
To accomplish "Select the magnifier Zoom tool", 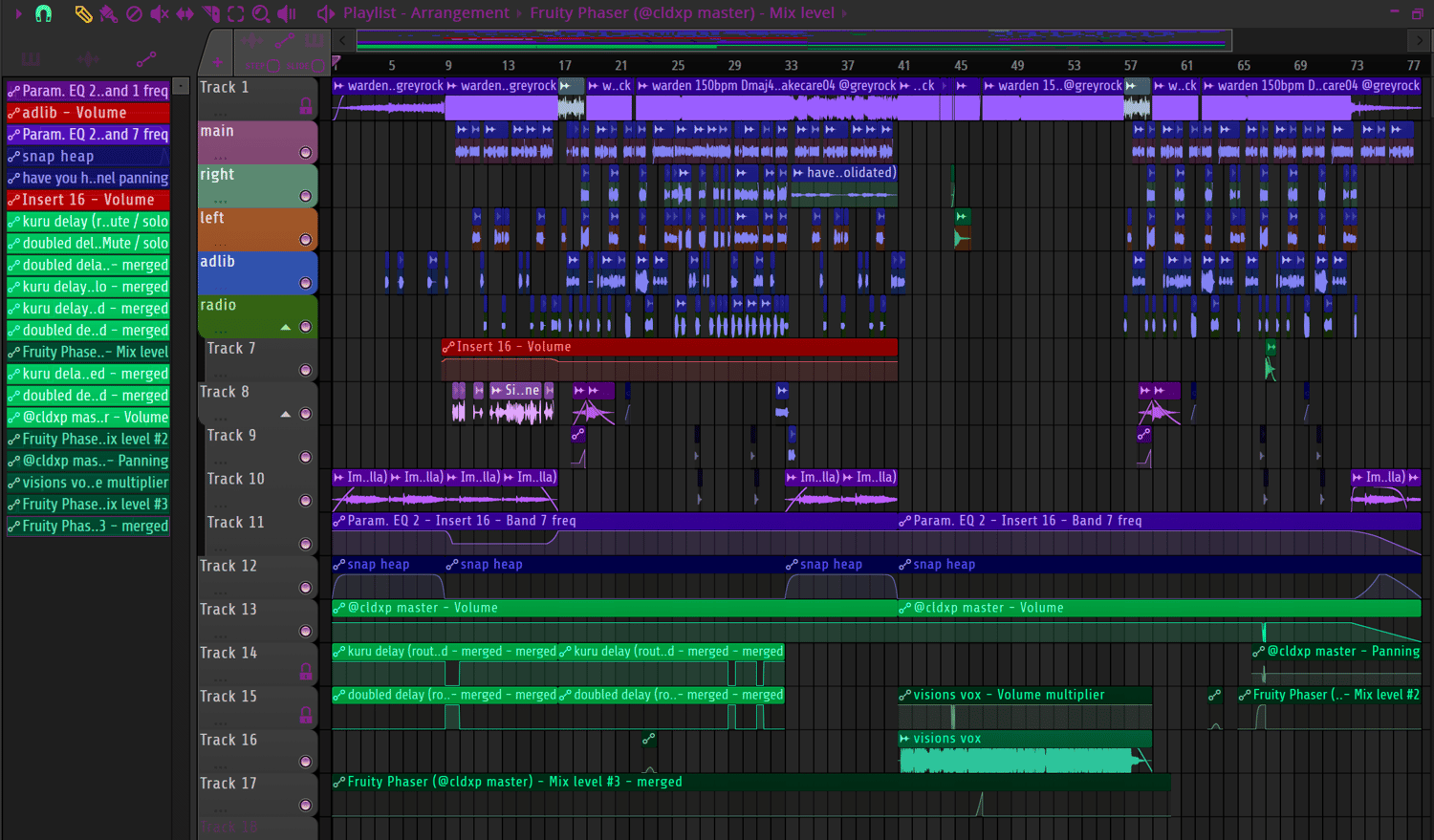I will (x=261, y=13).
